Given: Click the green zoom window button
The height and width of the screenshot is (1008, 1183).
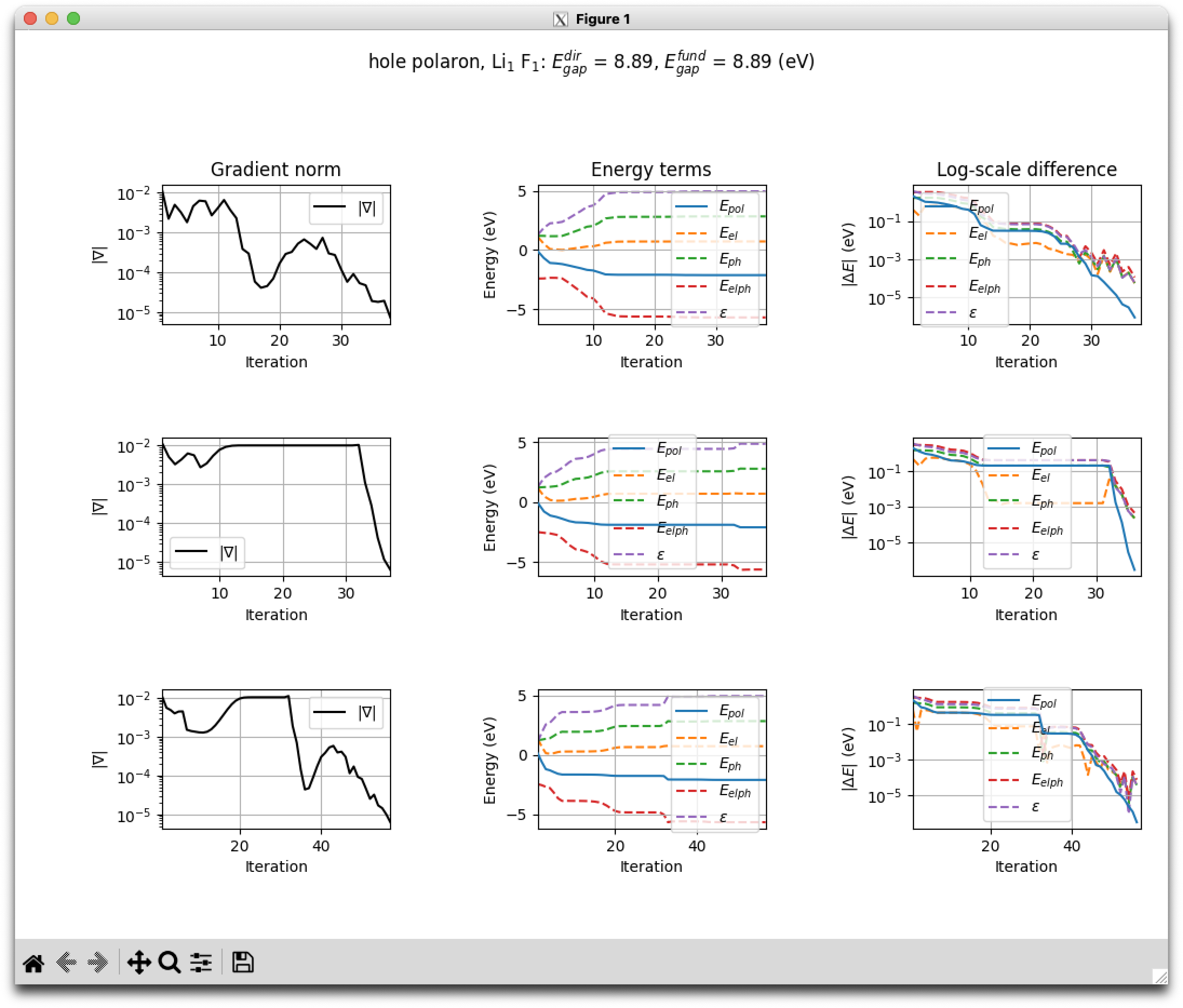Looking at the screenshot, I should click(73, 19).
